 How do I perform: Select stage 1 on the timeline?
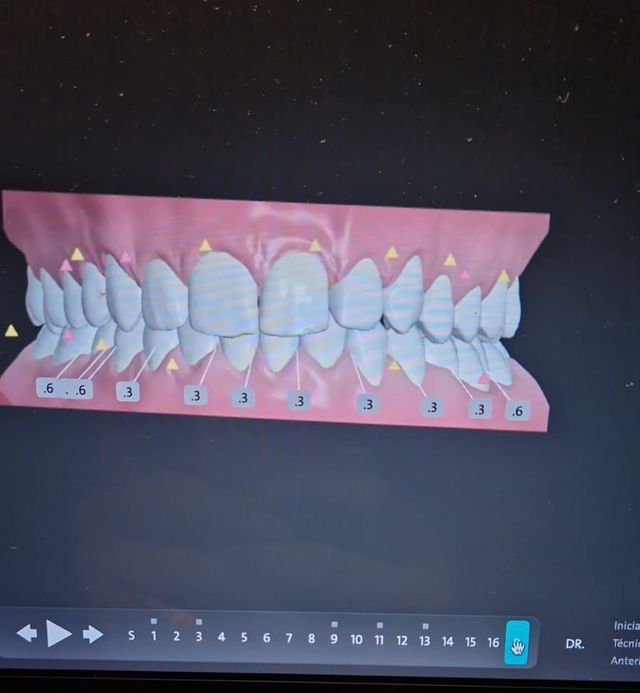(153, 637)
